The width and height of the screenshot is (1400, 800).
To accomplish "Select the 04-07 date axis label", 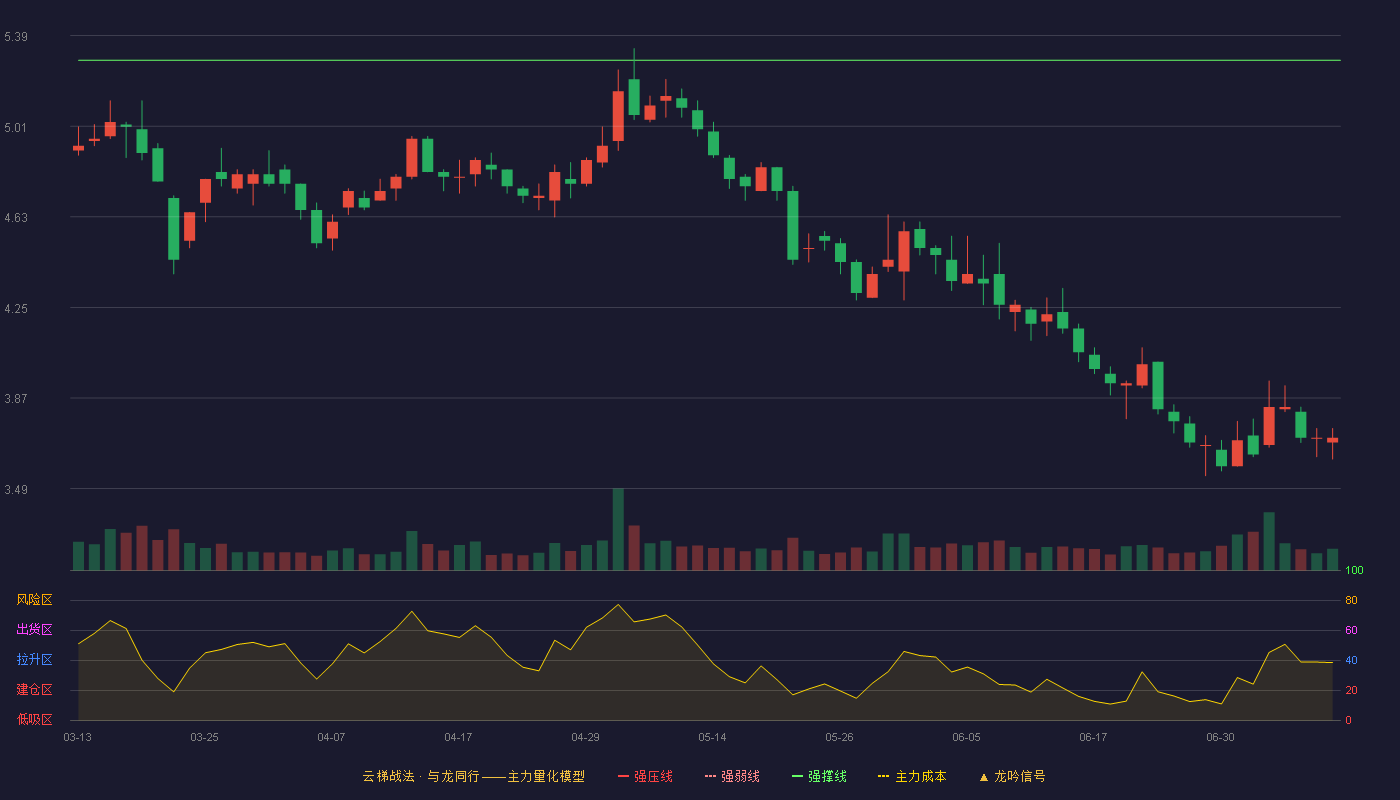I will [331, 737].
